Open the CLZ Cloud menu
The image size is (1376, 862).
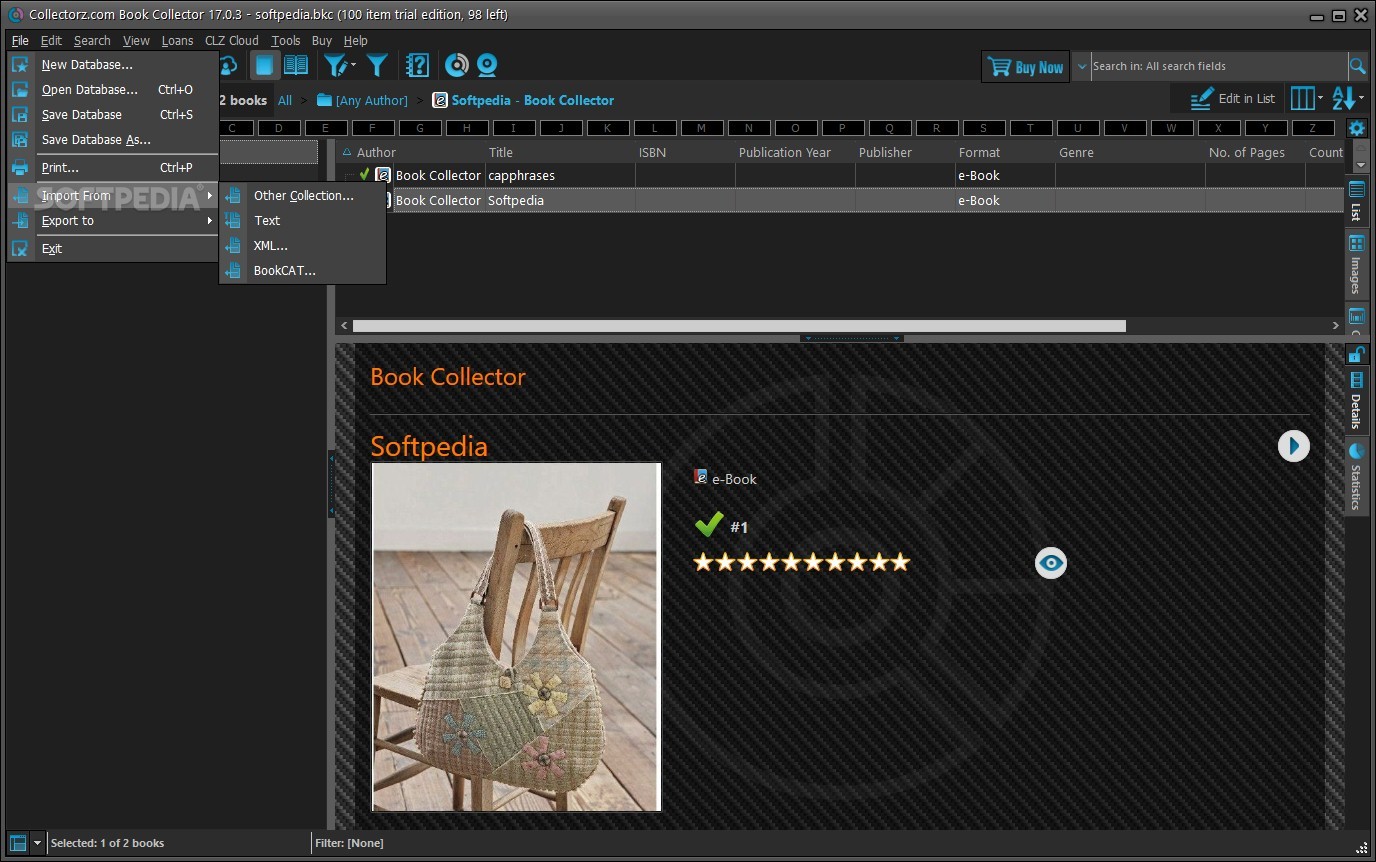(x=232, y=41)
